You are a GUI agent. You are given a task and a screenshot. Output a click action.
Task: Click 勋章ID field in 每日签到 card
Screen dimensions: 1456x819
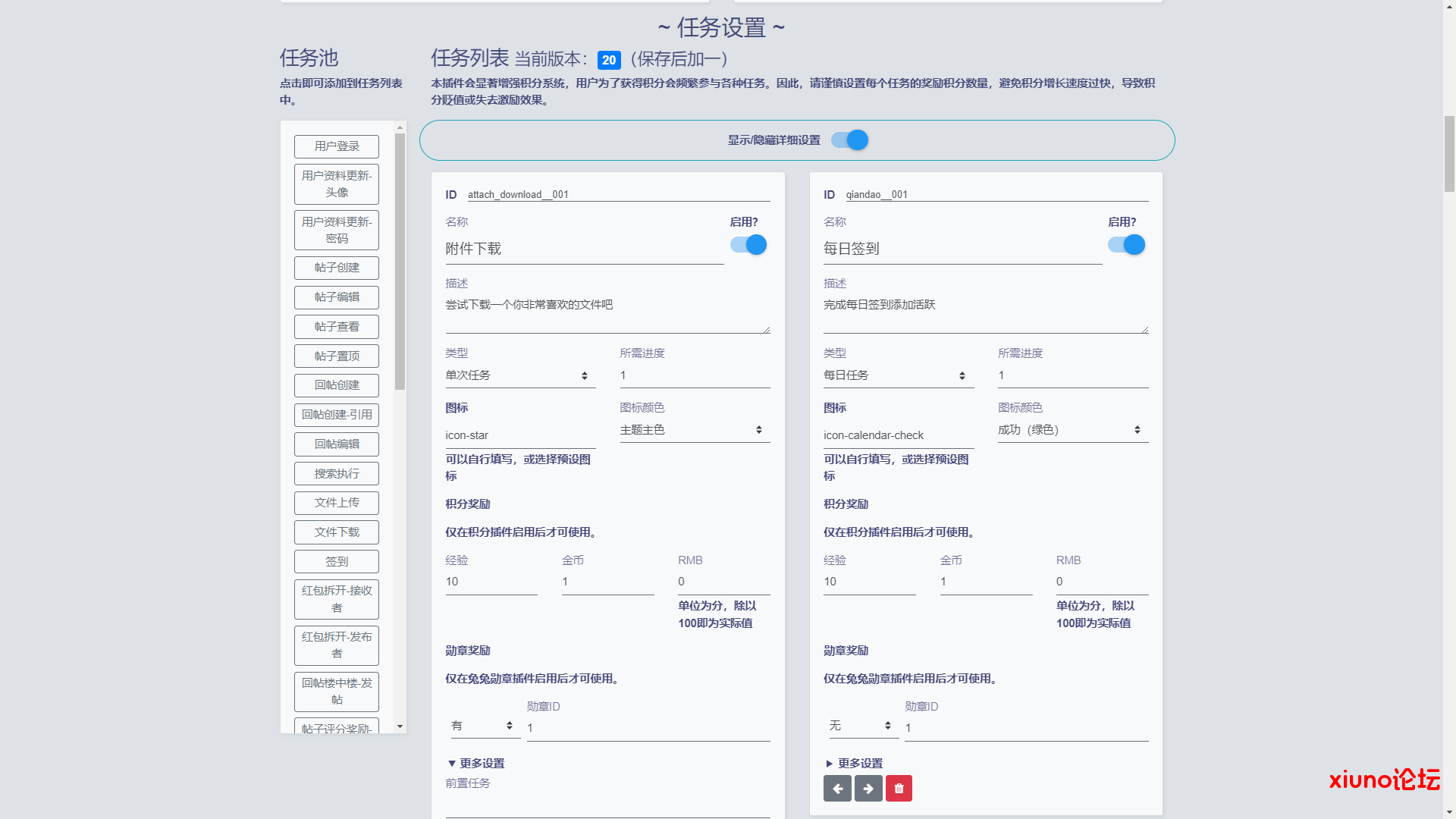(x=1027, y=728)
